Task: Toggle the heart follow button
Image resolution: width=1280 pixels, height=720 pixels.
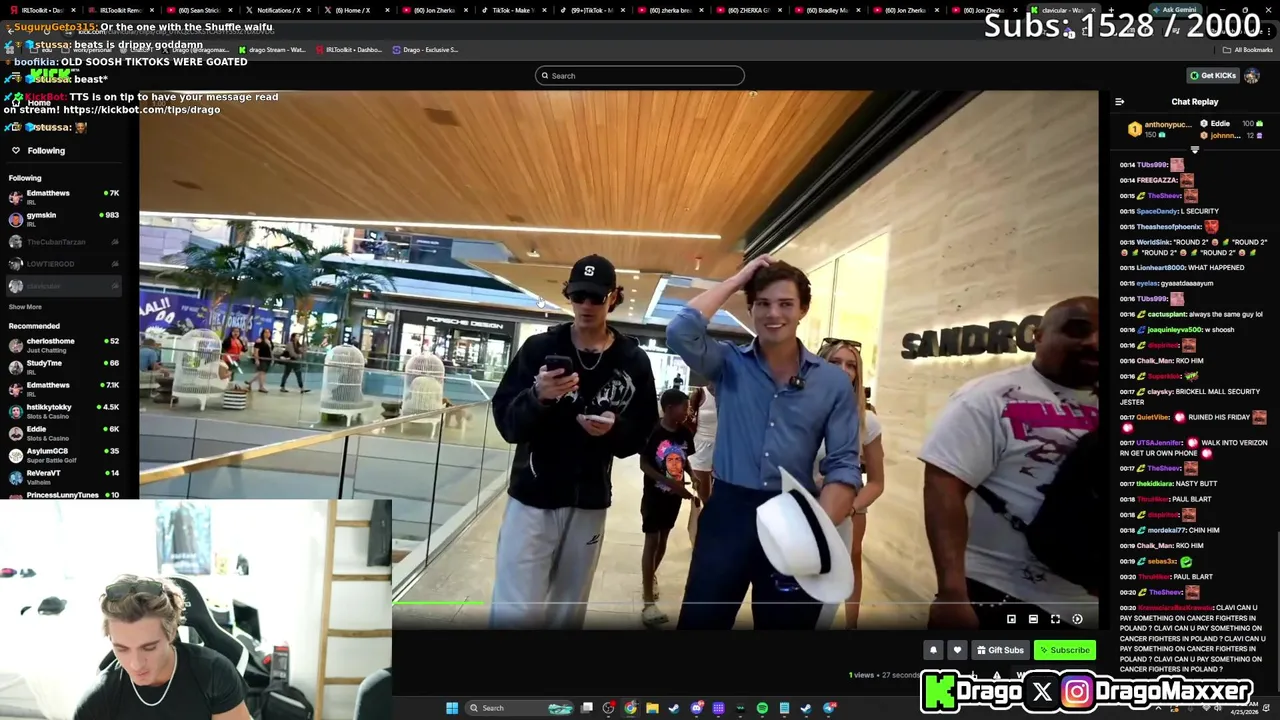Action: tap(957, 650)
